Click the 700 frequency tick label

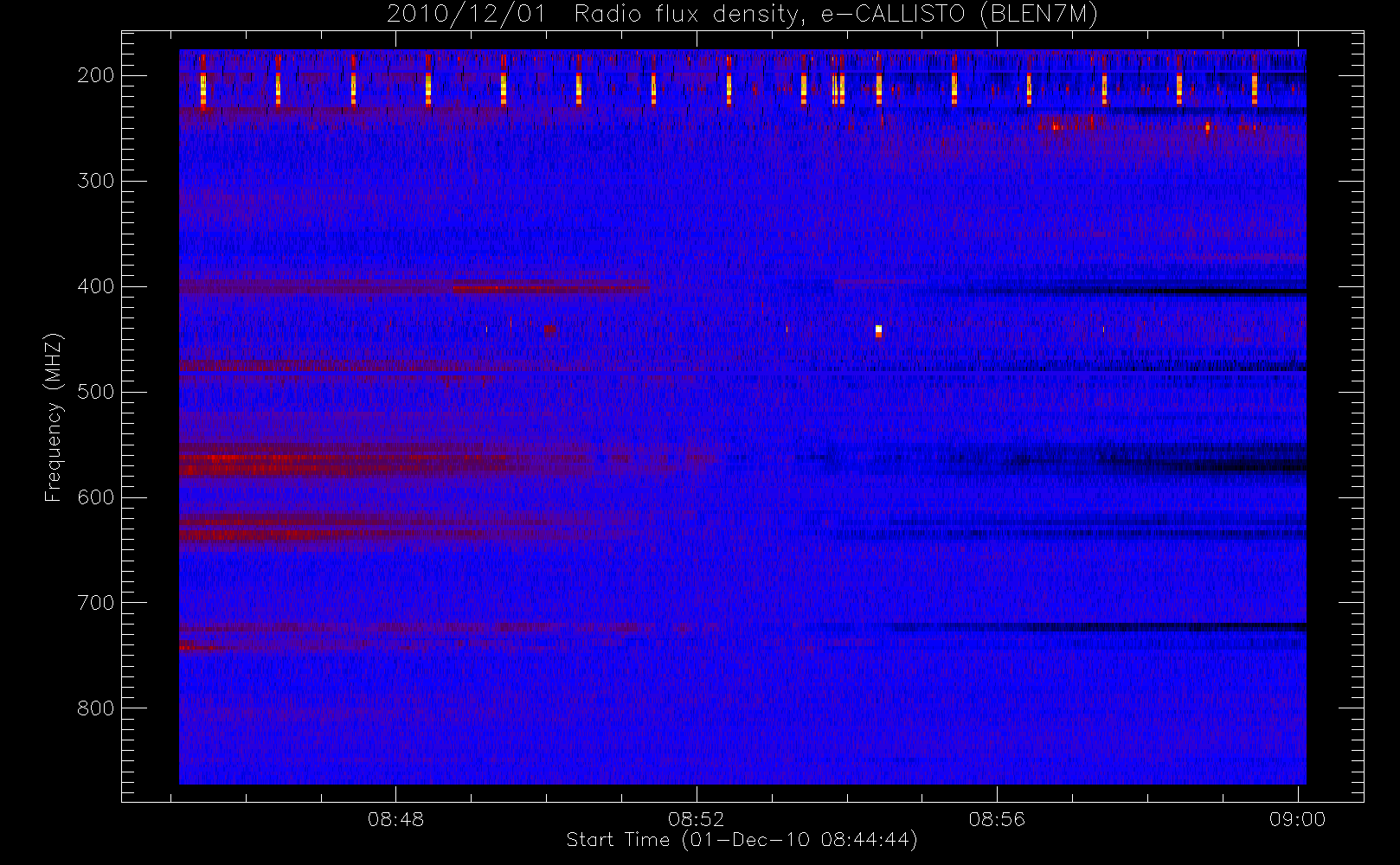click(x=96, y=603)
